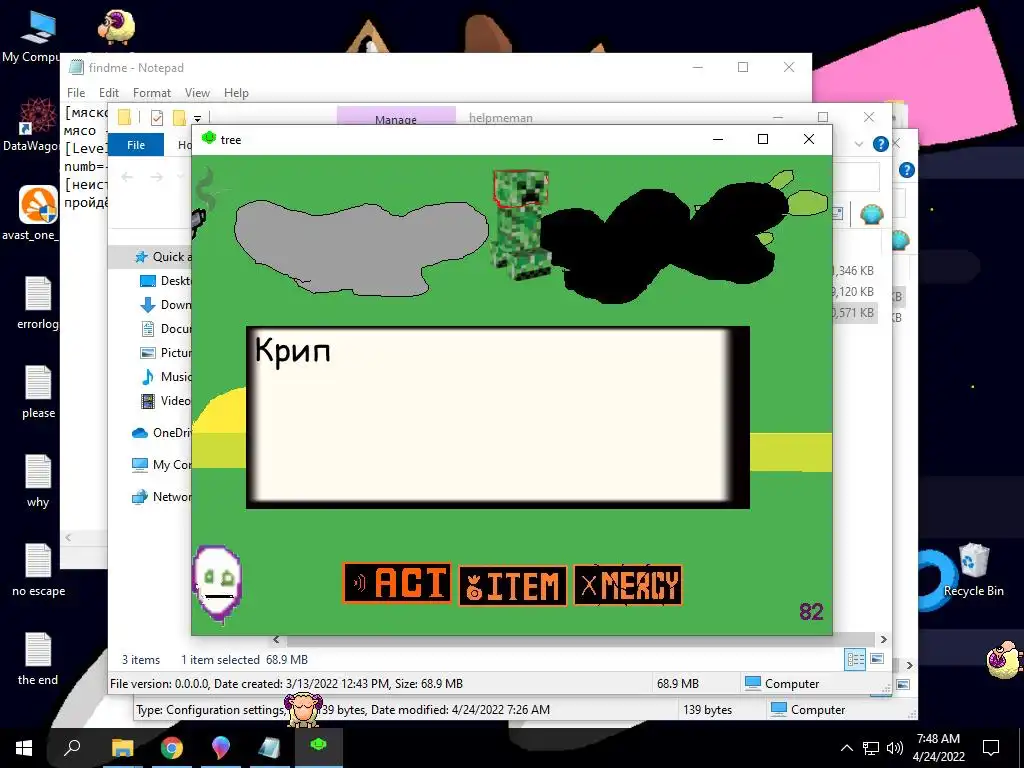Viewport: 1024px width, 768px height.
Task: Switch Explorer to large icons view
Action: pos(877,659)
